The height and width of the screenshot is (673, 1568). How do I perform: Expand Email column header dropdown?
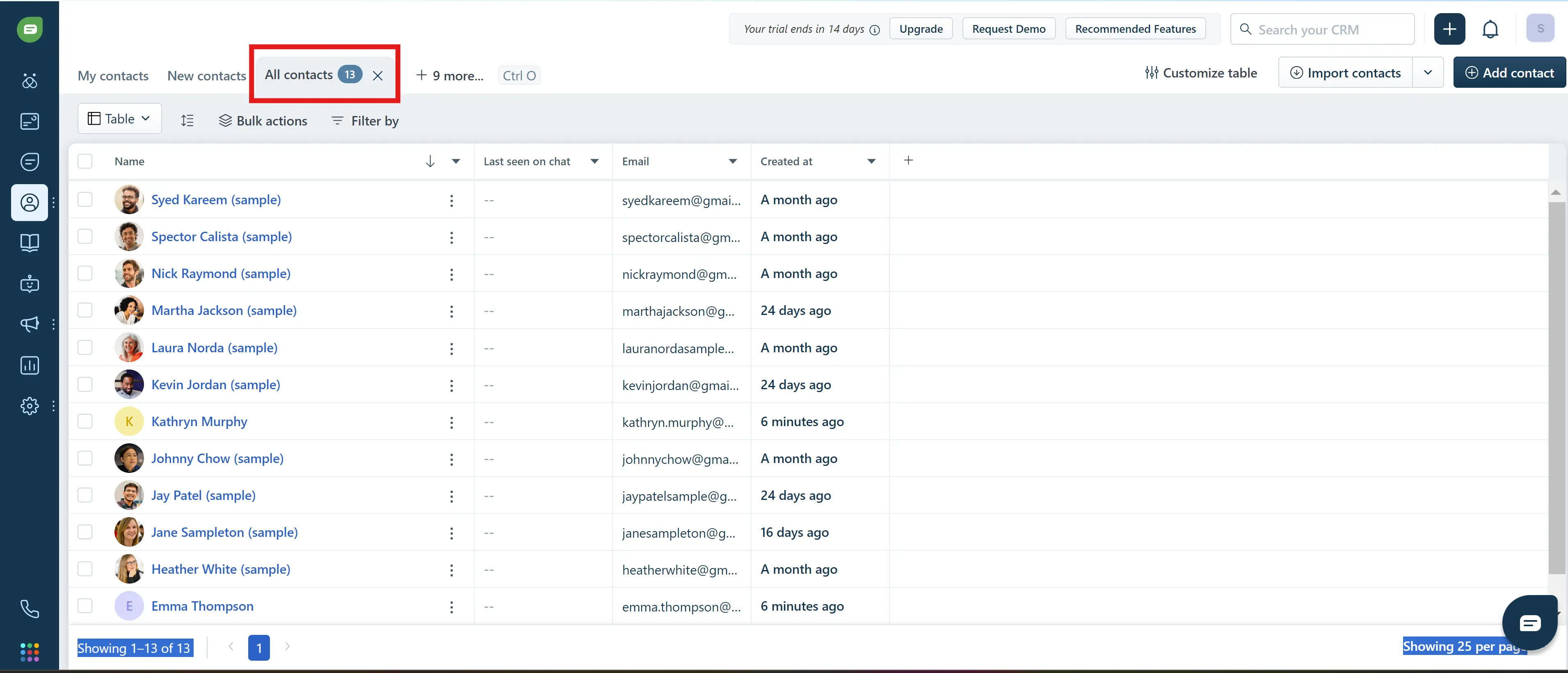(x=732, y=161)
